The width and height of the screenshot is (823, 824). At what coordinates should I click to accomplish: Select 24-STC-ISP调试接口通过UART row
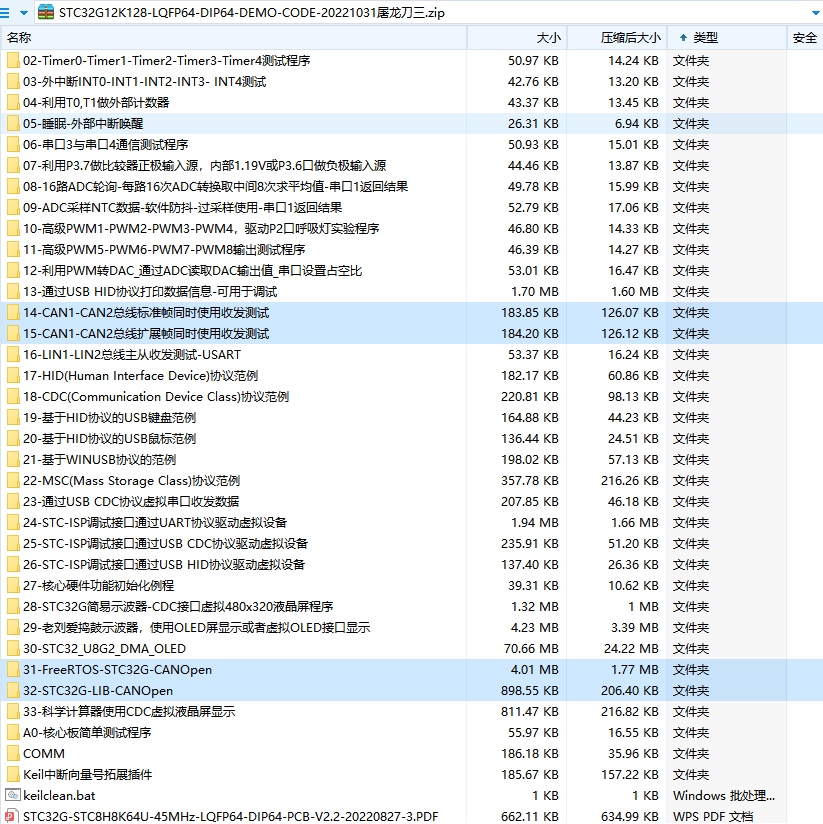[x=155, y=523]
